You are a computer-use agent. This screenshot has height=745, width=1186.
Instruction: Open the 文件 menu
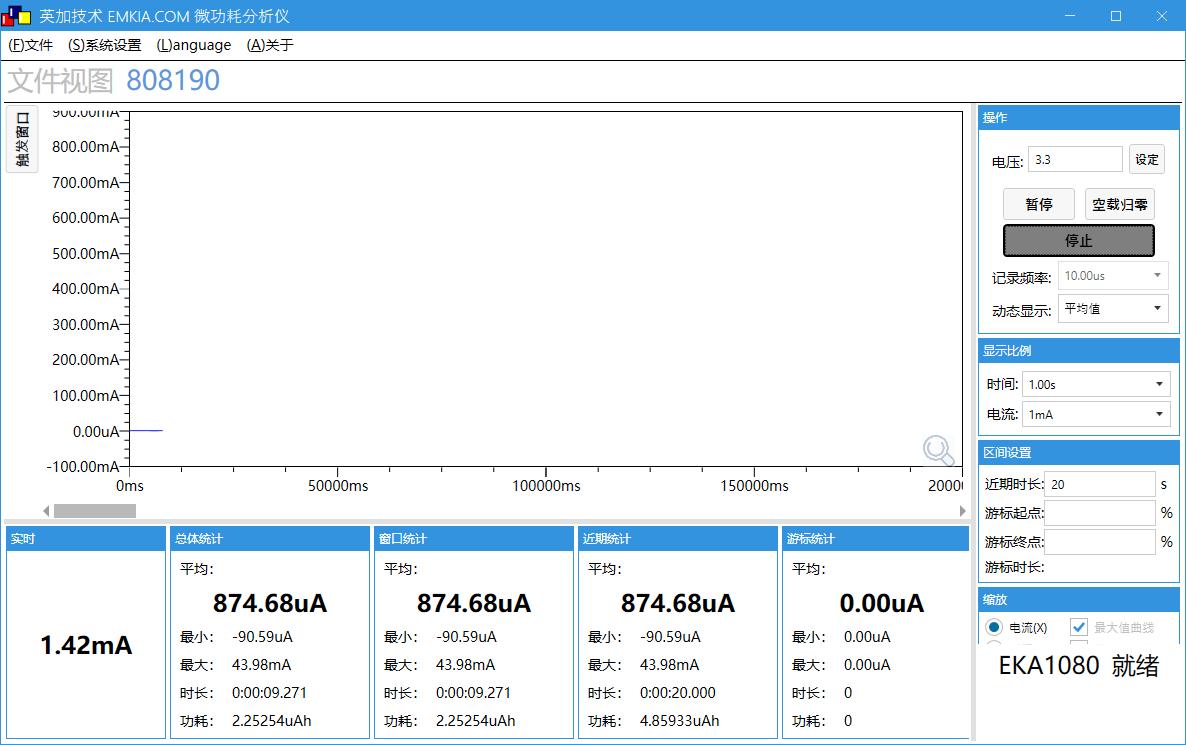[31, 45]
